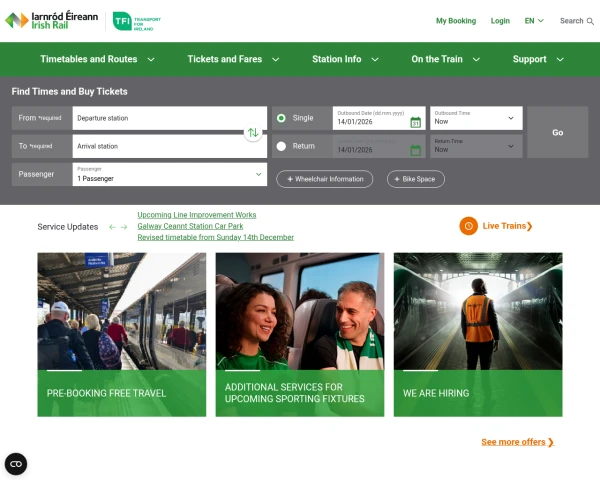The width and height of the screenshot is (600, 480).
Task: Open Live Trains link
Action: (x=507, y=226)
